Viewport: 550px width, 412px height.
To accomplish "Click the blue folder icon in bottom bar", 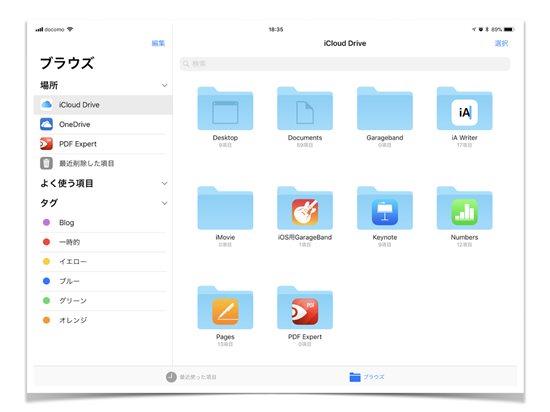I will 355,377.
